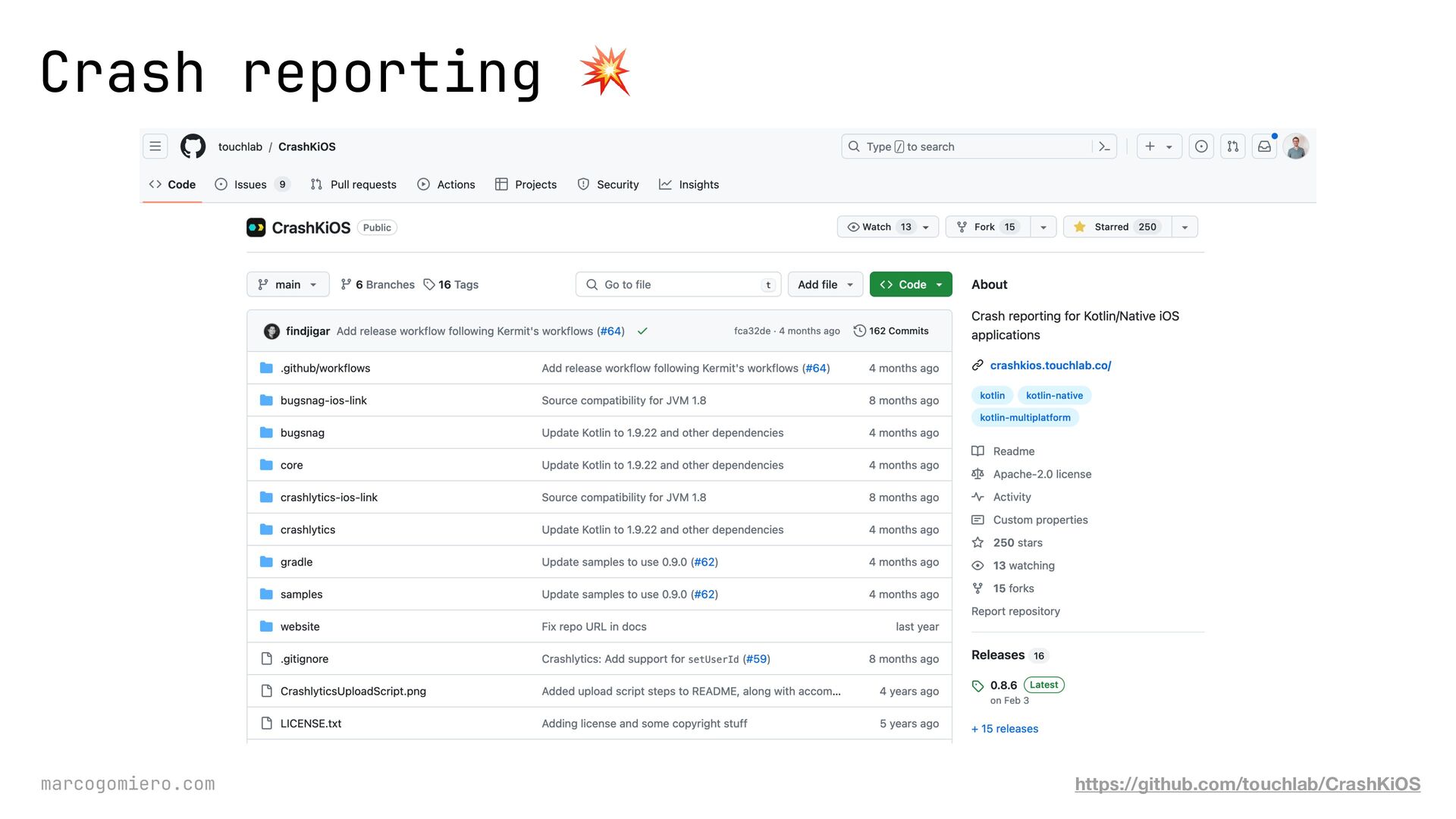
Task: Click the Type / to search field
Action: (978, 146)
